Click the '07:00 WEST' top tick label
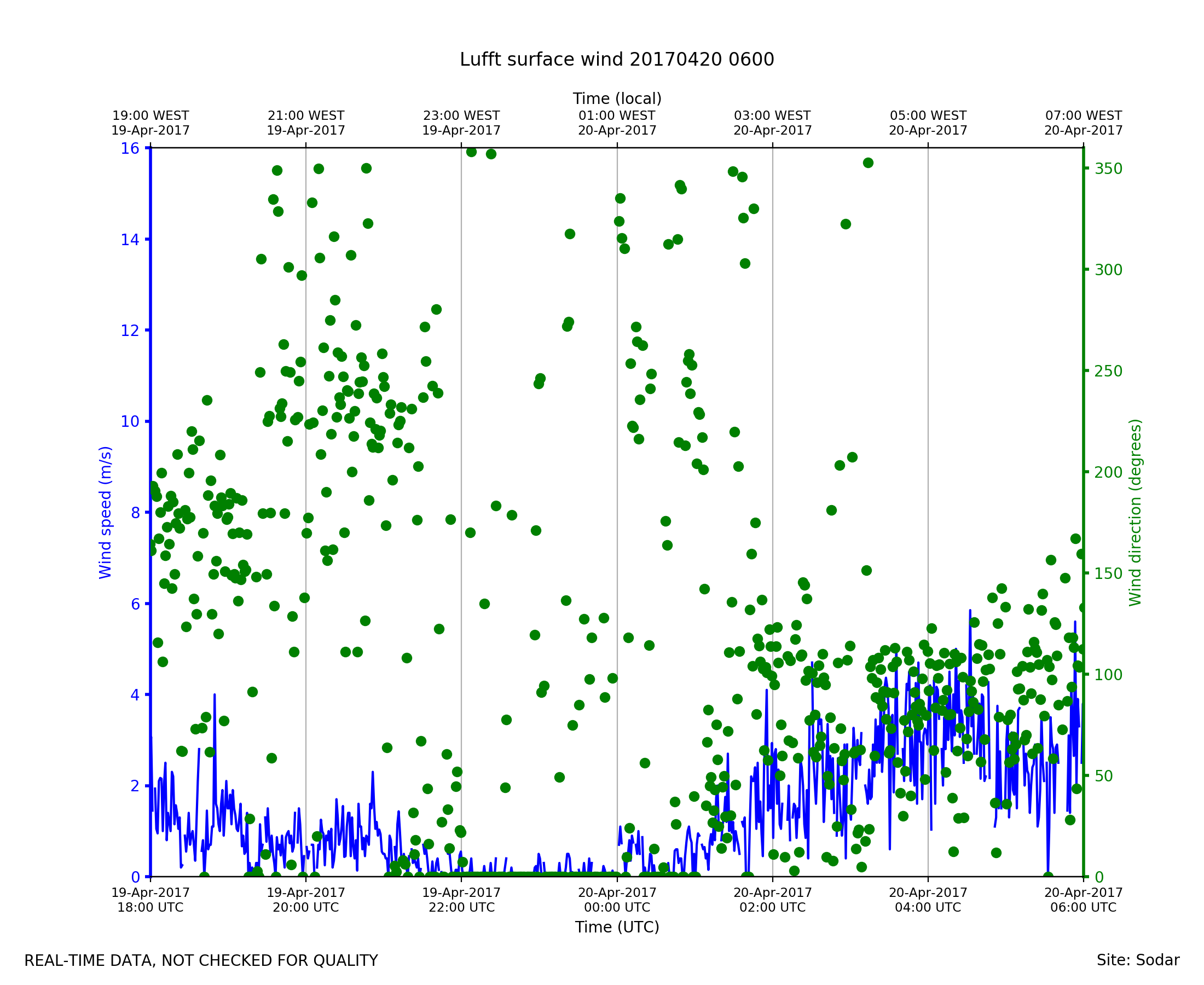 point(1083,116)
